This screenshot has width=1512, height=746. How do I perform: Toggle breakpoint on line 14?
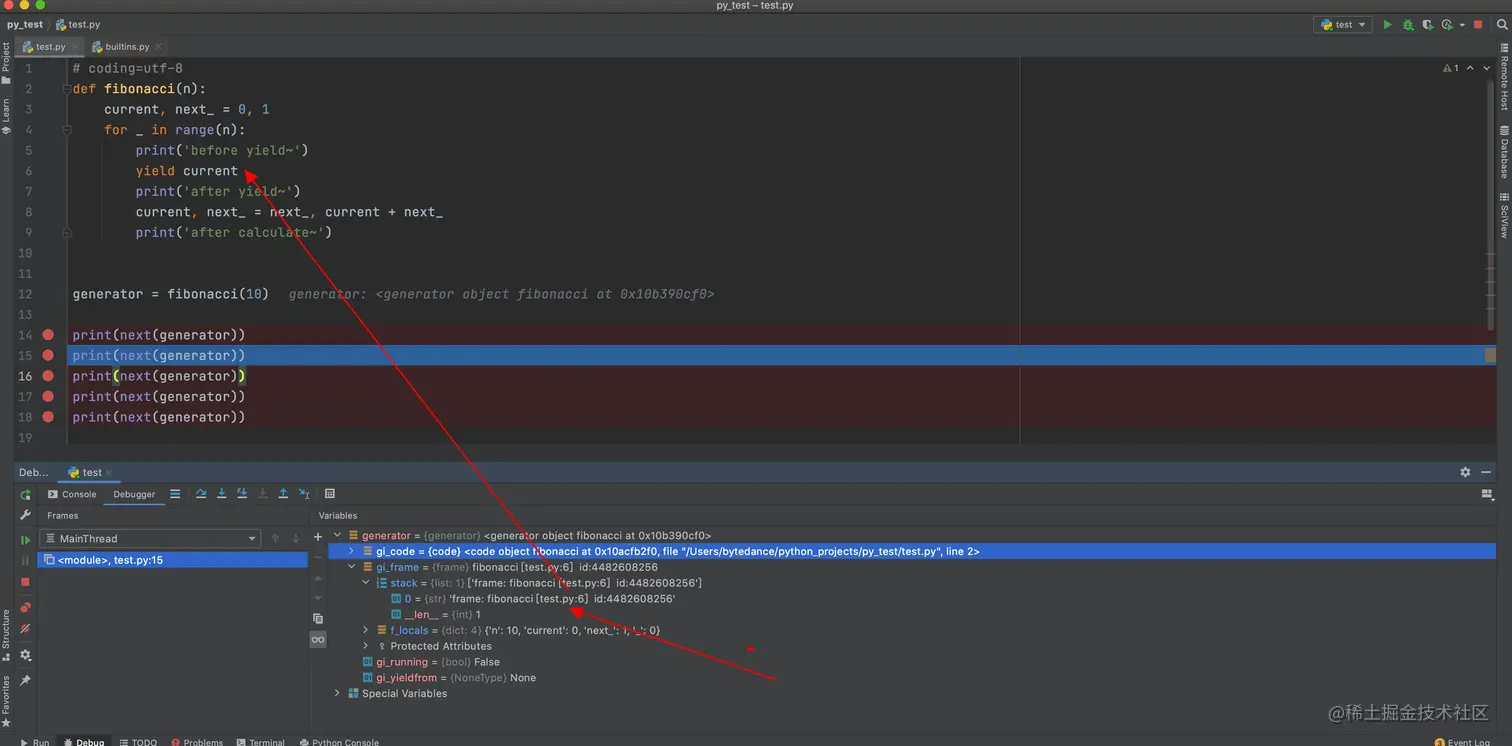point(48,335)
